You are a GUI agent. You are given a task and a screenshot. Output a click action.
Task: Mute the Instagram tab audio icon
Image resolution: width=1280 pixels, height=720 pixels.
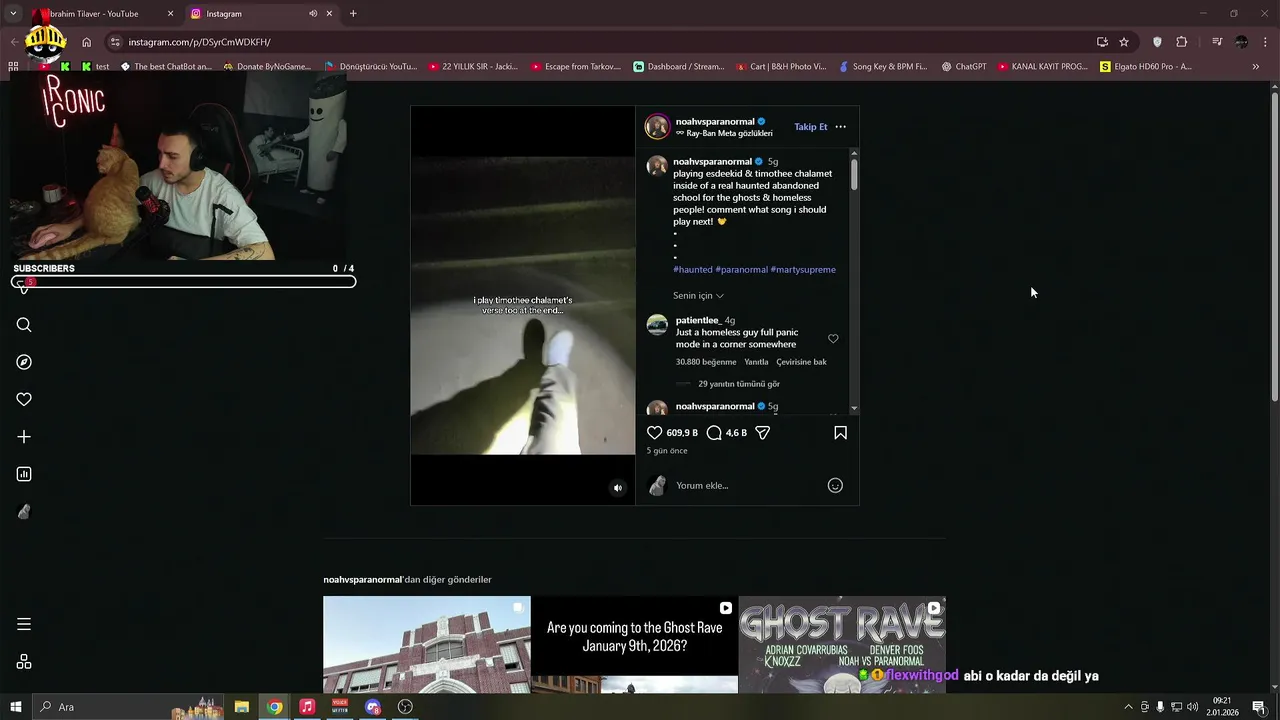click(313, 14)
